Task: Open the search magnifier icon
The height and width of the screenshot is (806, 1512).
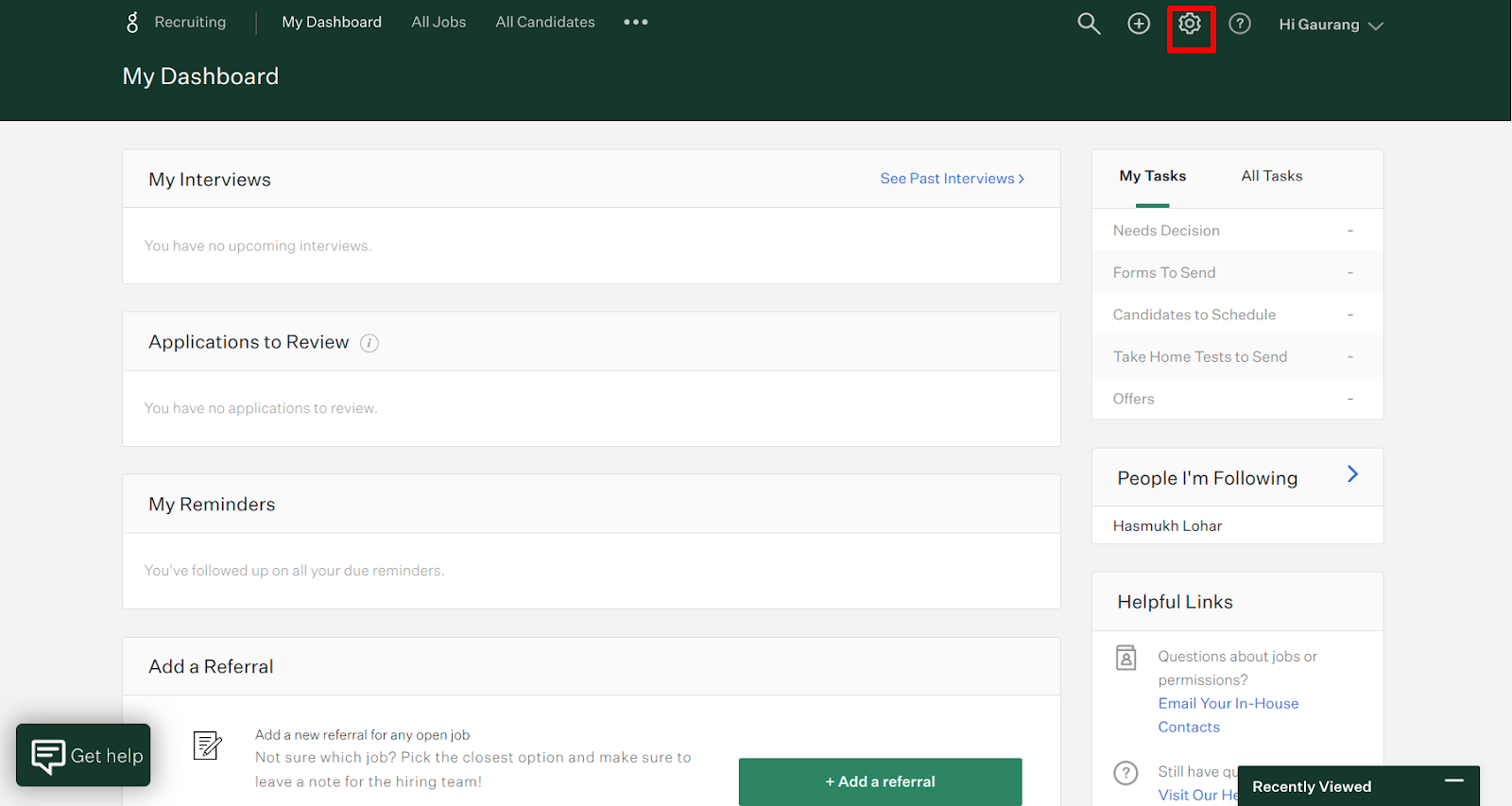Action: pos(1089,24)
